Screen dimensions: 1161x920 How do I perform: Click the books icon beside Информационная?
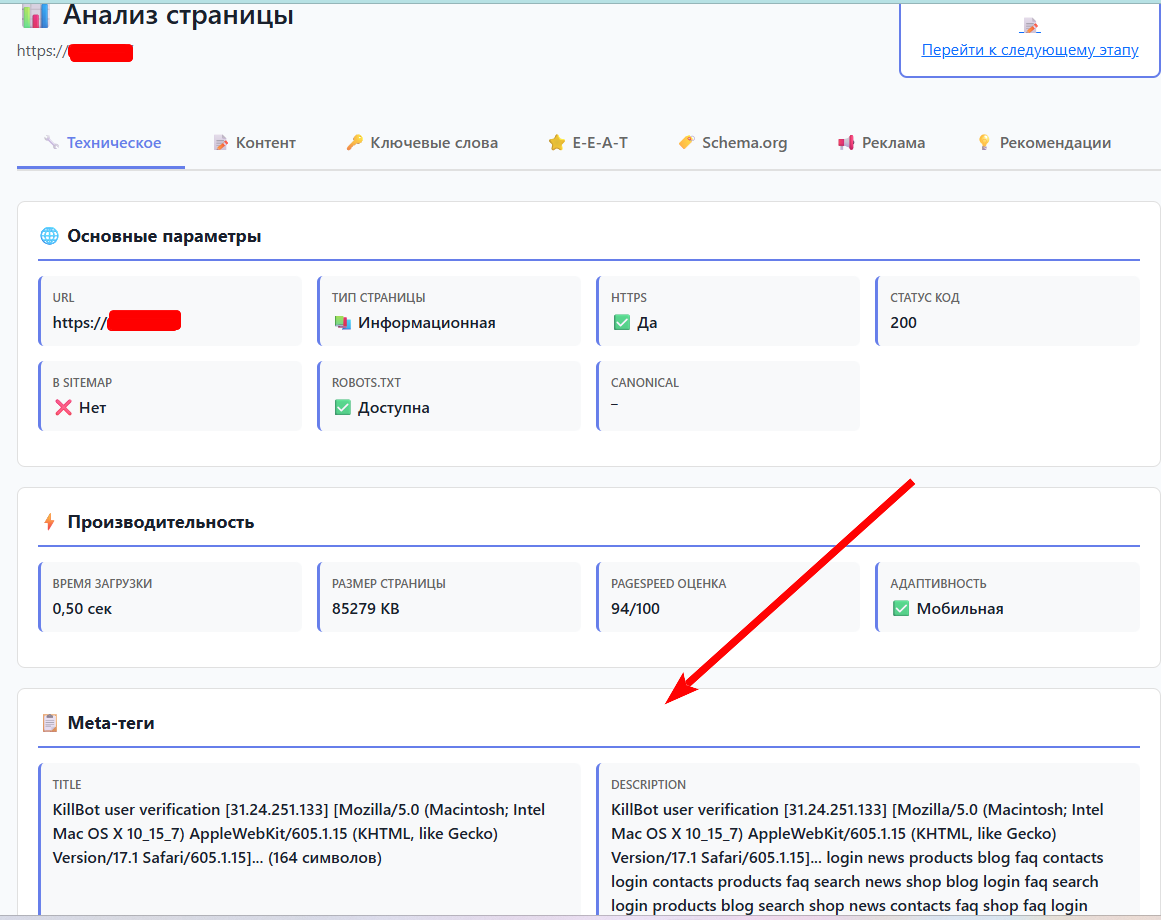point(342,323)
